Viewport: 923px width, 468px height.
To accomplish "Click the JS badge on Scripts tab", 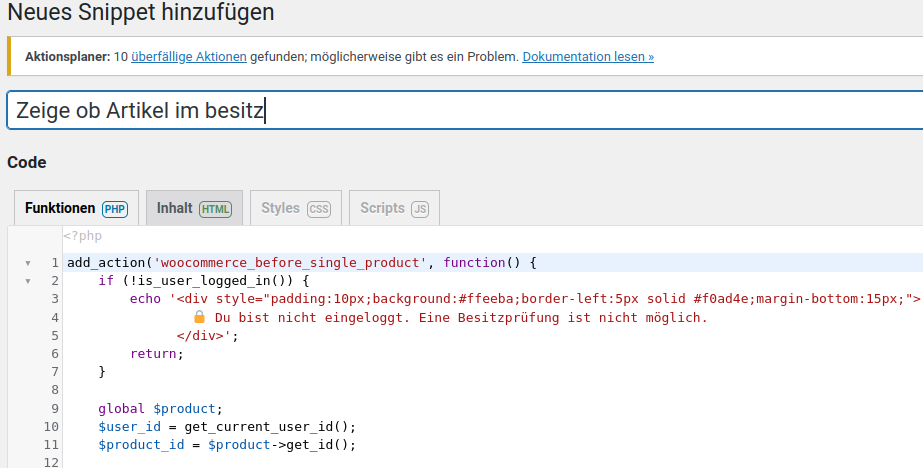I will [420, 209].
